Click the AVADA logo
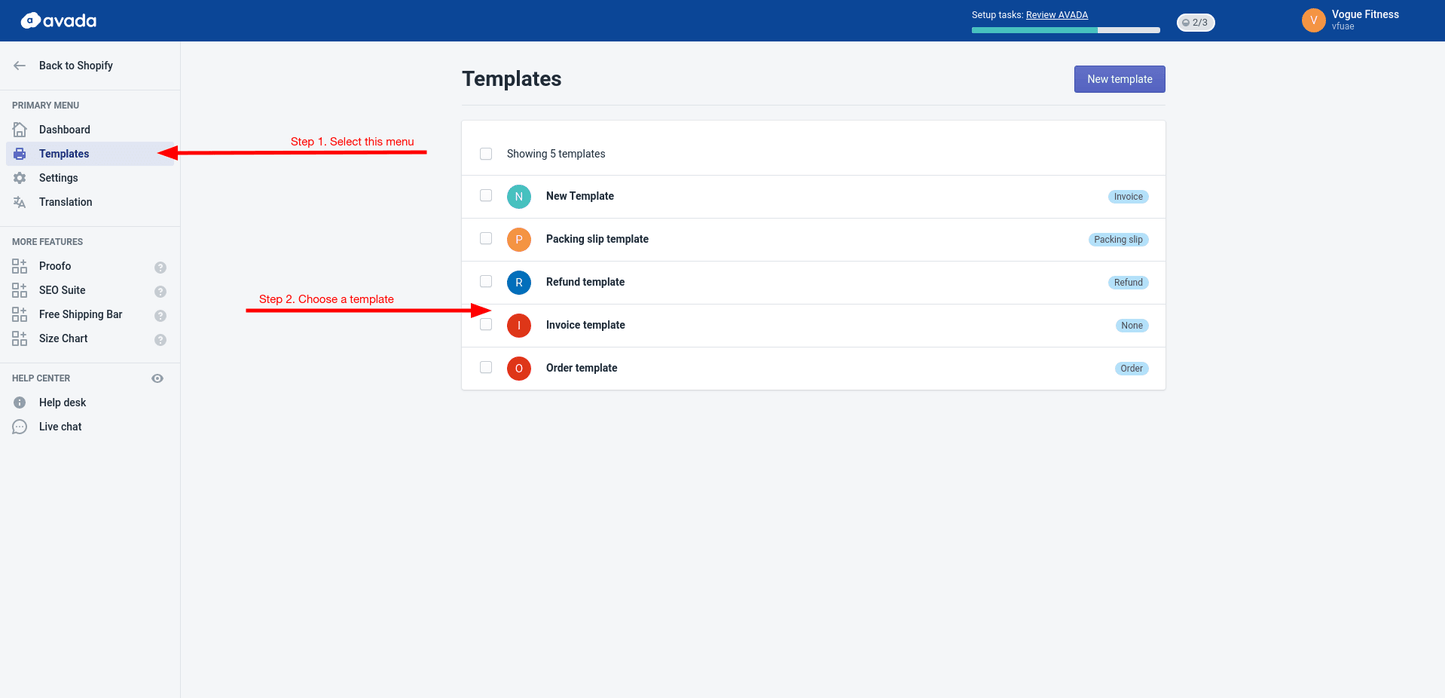Image resolution: width=1445 pixels, height=698 pixels. coord(58,20)
